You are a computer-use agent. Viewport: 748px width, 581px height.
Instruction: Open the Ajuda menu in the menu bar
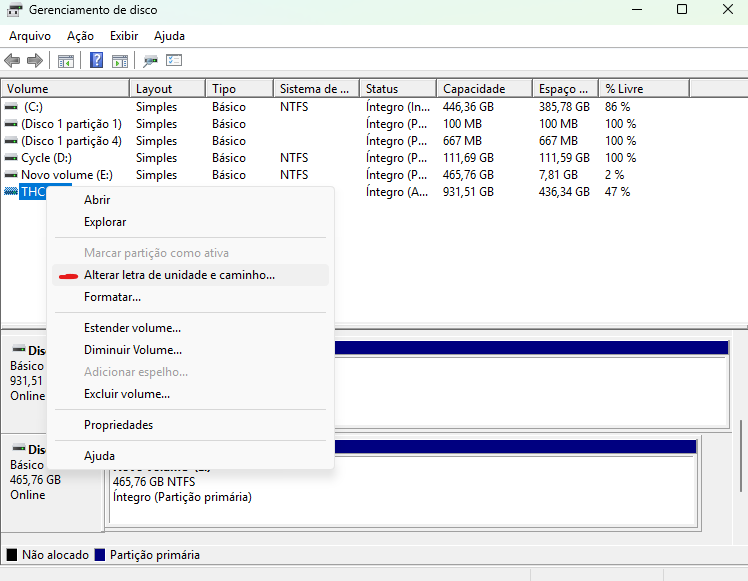pyautogui.click(x=169, y=36)
